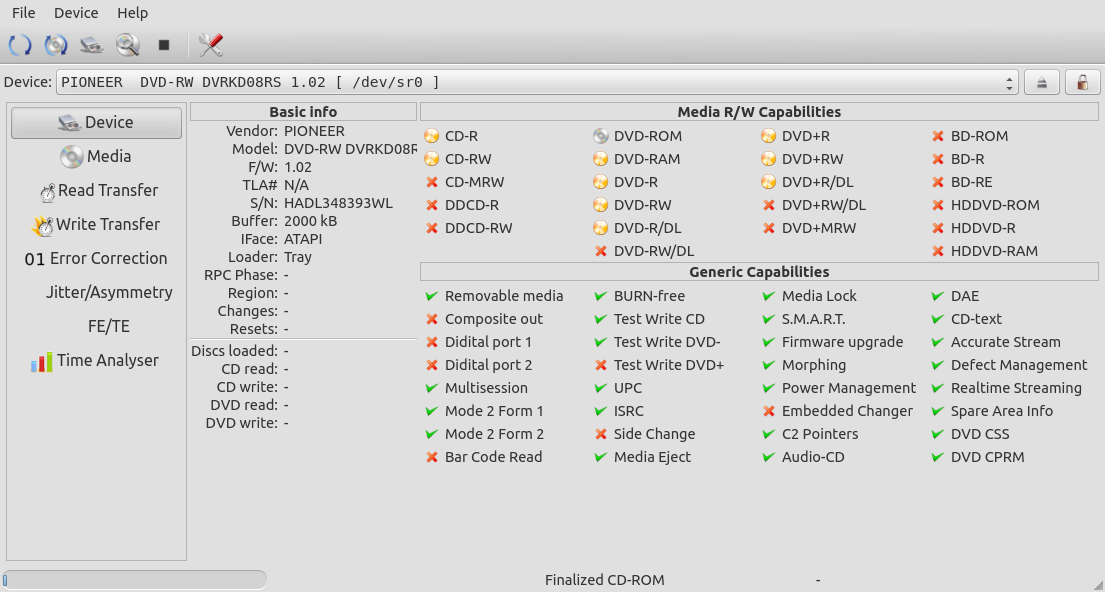Click the CD-R writable disc icon
The width and height of the screenshot is (1105, 592).
tap(431, 136)
